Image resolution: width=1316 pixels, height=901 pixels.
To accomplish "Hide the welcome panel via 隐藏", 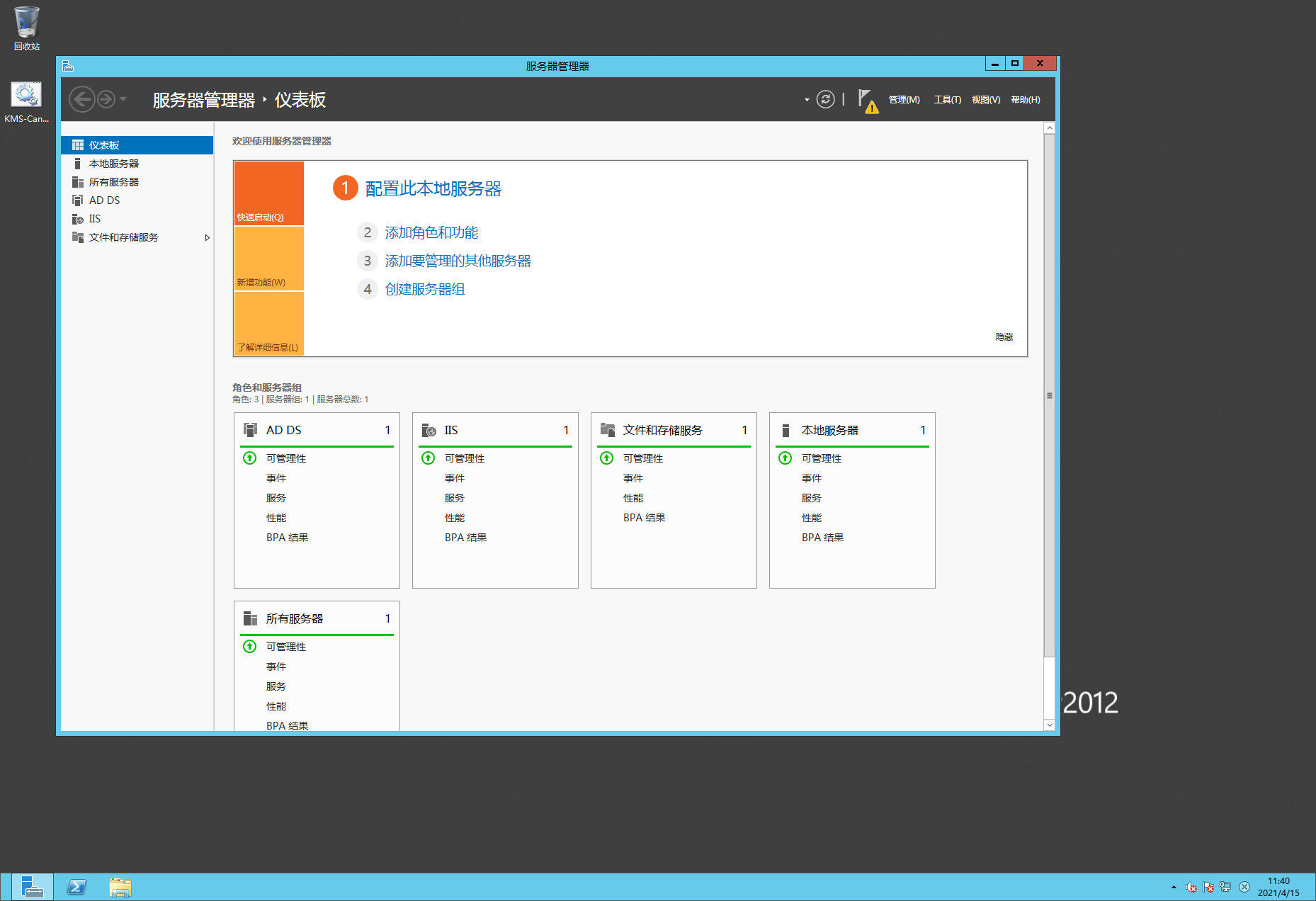I will coord(1004,336).
